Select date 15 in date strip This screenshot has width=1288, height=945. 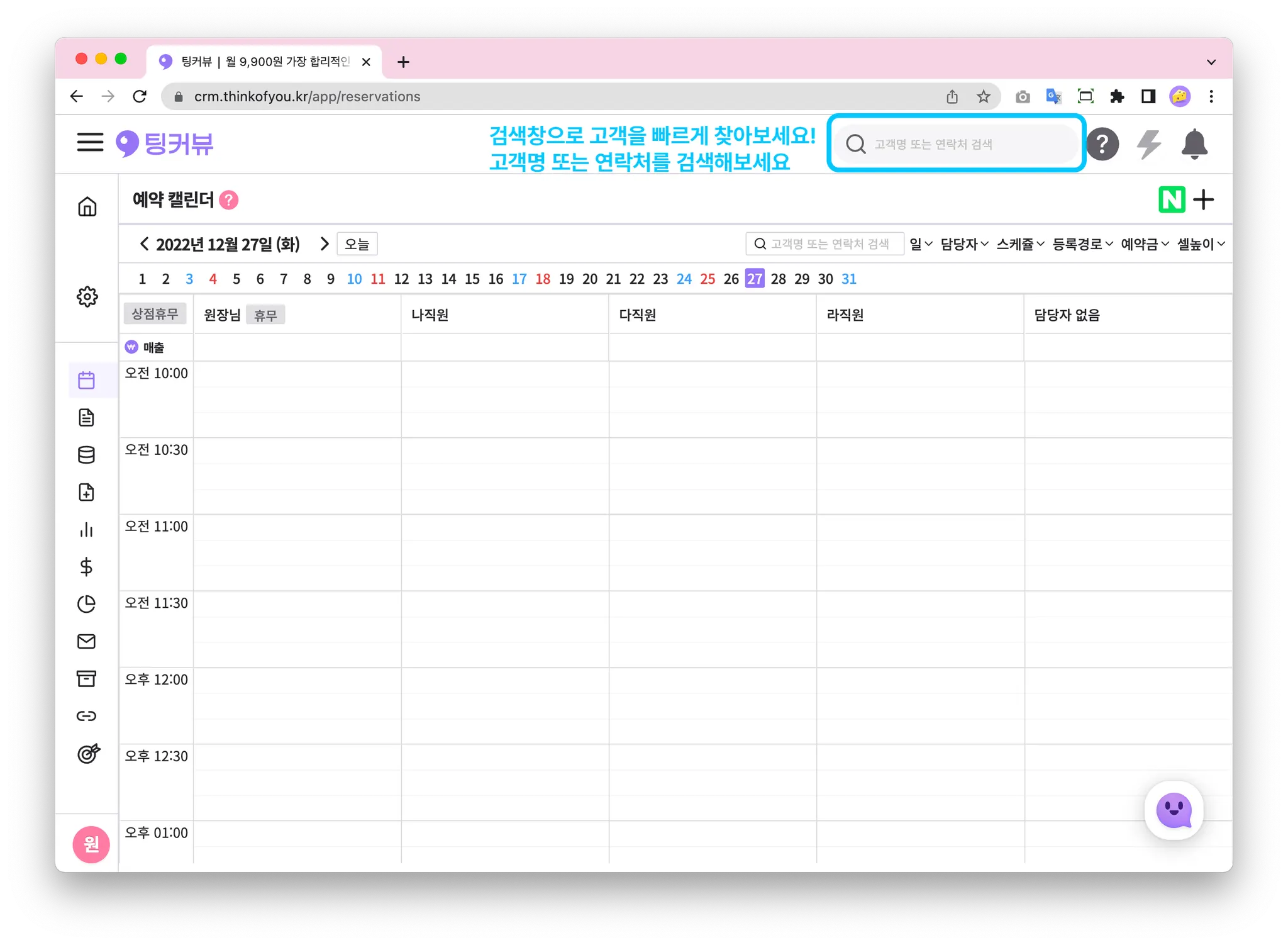tap(472, 279)
